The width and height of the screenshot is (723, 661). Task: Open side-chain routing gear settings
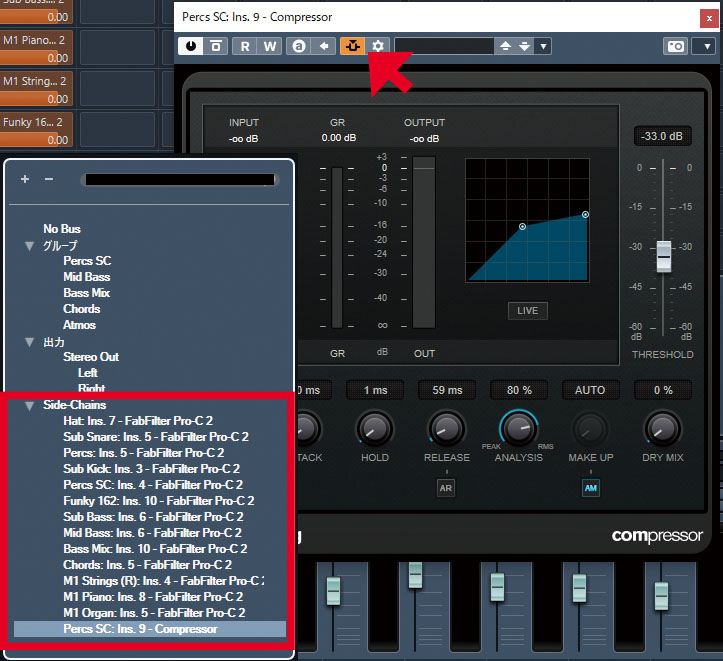click(378, 46)
